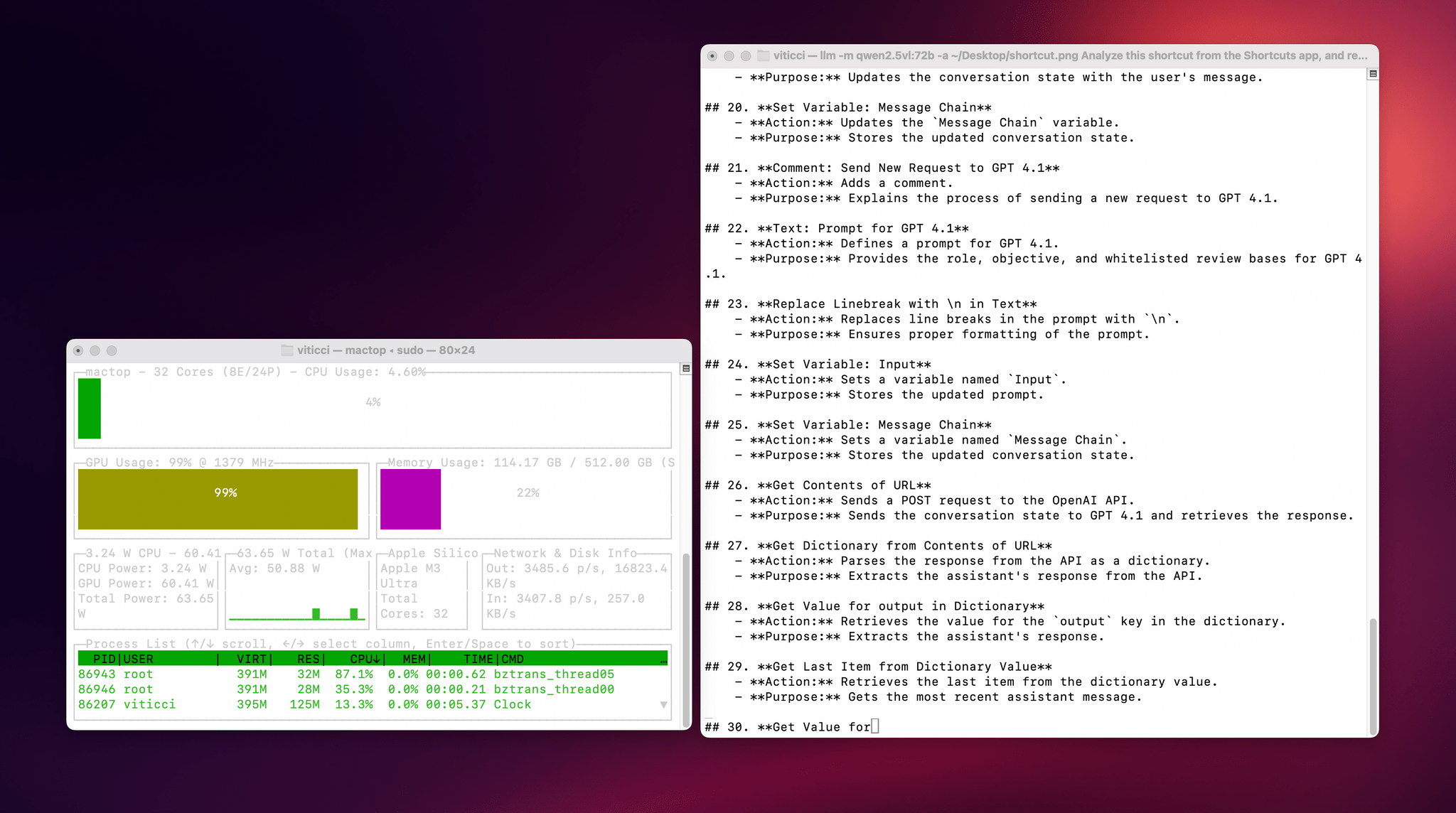1456x813 pixels.
Task: Click 'Memory Usage: 114.17 GB' label
Action: point(474,463)
